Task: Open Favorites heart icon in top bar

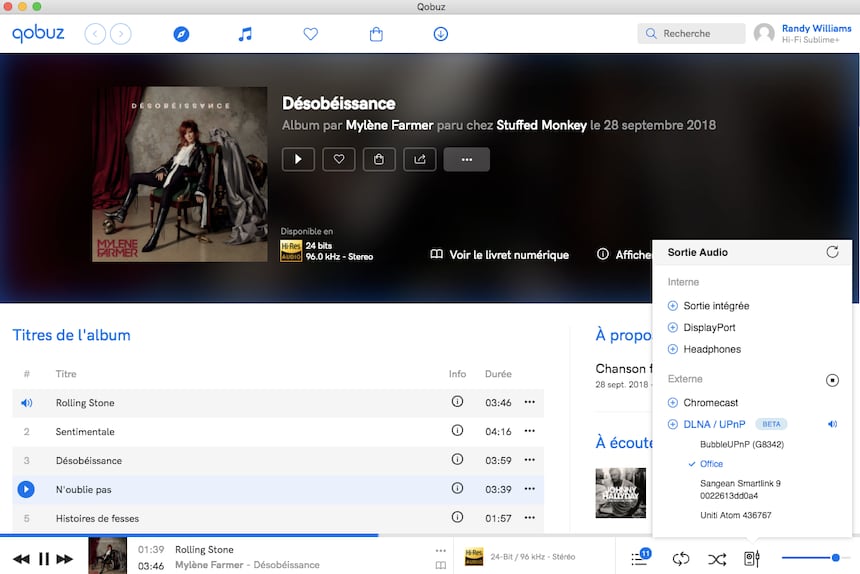Action: [x=310, y=34]
